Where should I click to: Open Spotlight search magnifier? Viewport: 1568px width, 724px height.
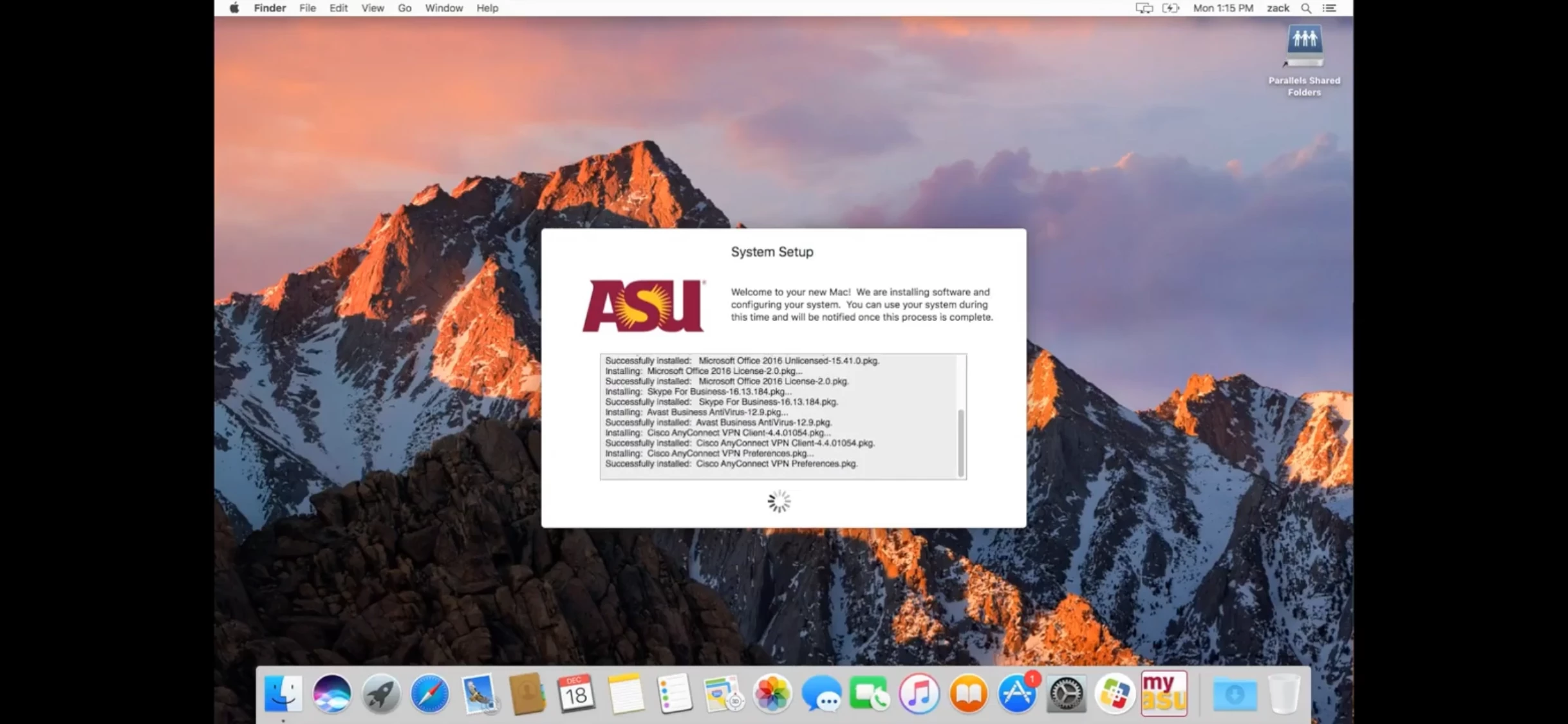[x=1306, y=8]
